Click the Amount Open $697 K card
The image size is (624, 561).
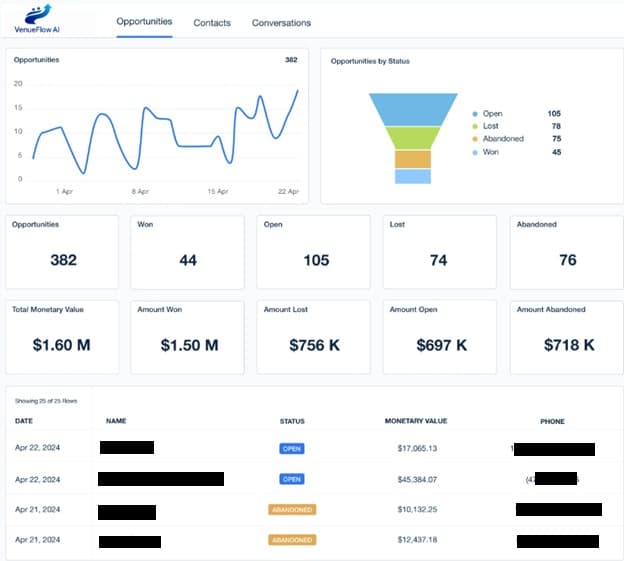[x=440, y=337]
